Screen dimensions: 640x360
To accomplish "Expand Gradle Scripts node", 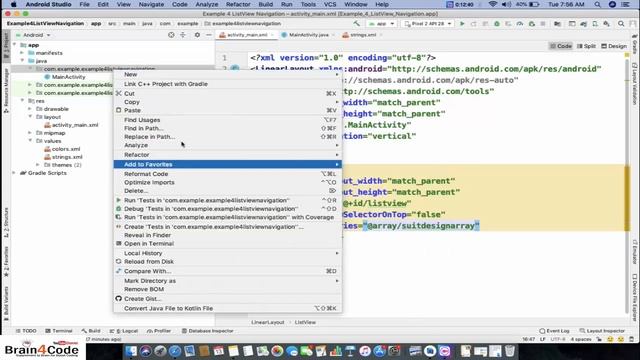I will (14, 173).
